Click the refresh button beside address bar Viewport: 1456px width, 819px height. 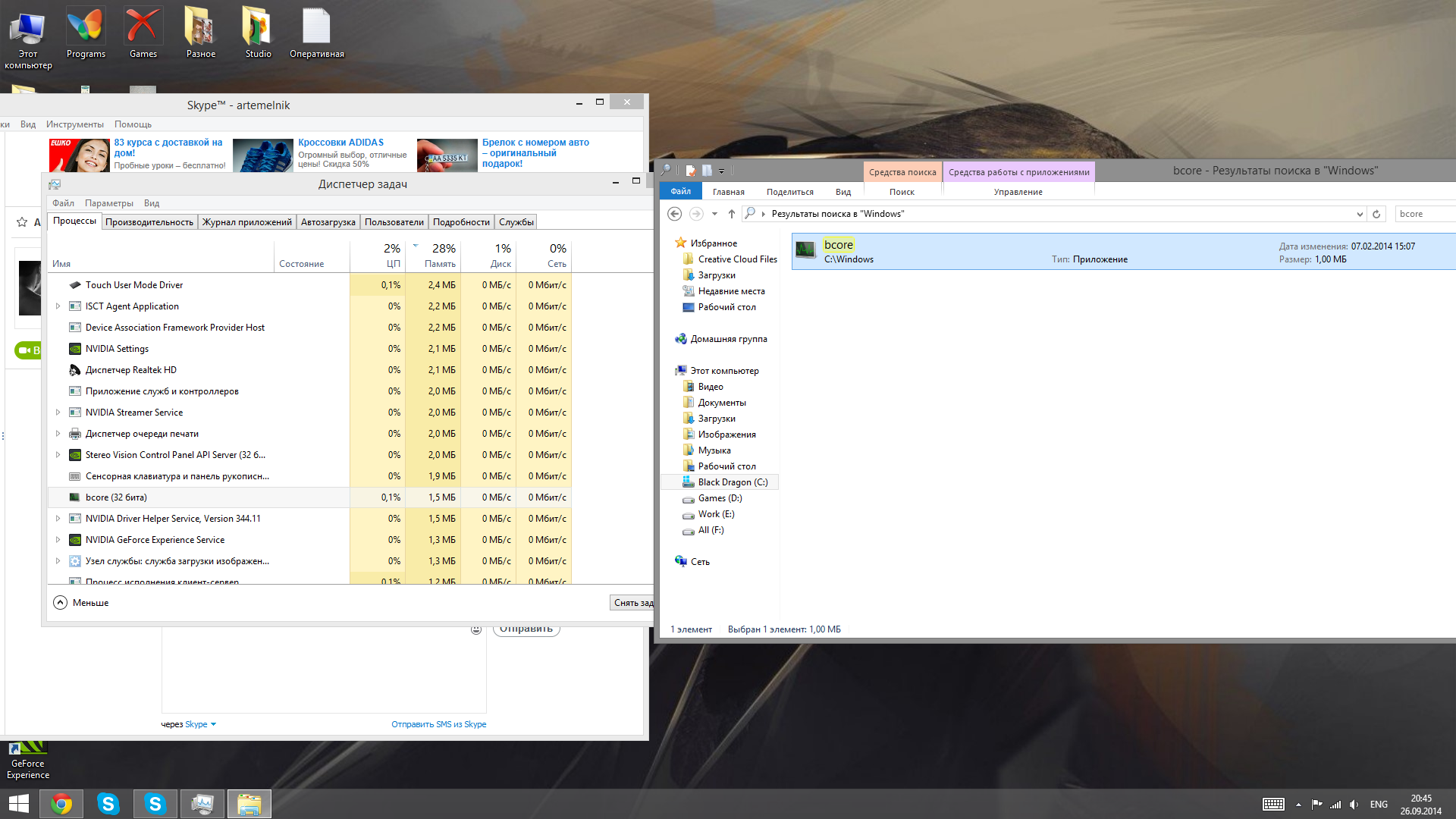pyautogui.click(x=1376, y=214)
